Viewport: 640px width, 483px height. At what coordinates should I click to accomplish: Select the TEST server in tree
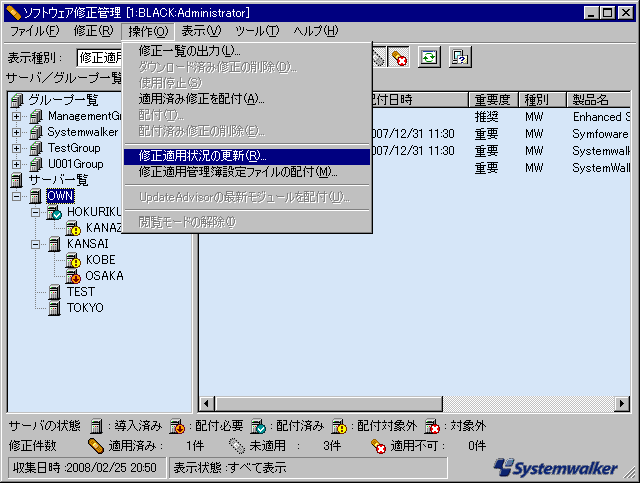click(x=81, y=292)
